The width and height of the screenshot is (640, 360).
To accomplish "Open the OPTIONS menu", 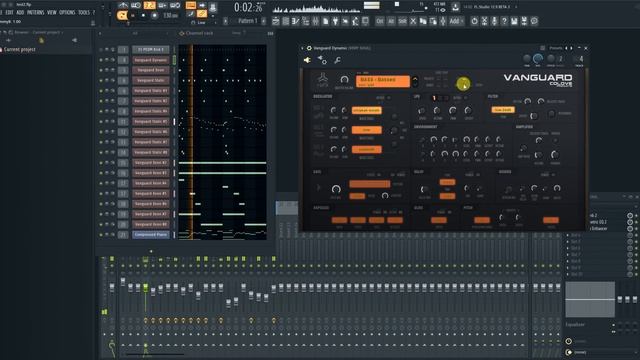I will coord(67,13).
